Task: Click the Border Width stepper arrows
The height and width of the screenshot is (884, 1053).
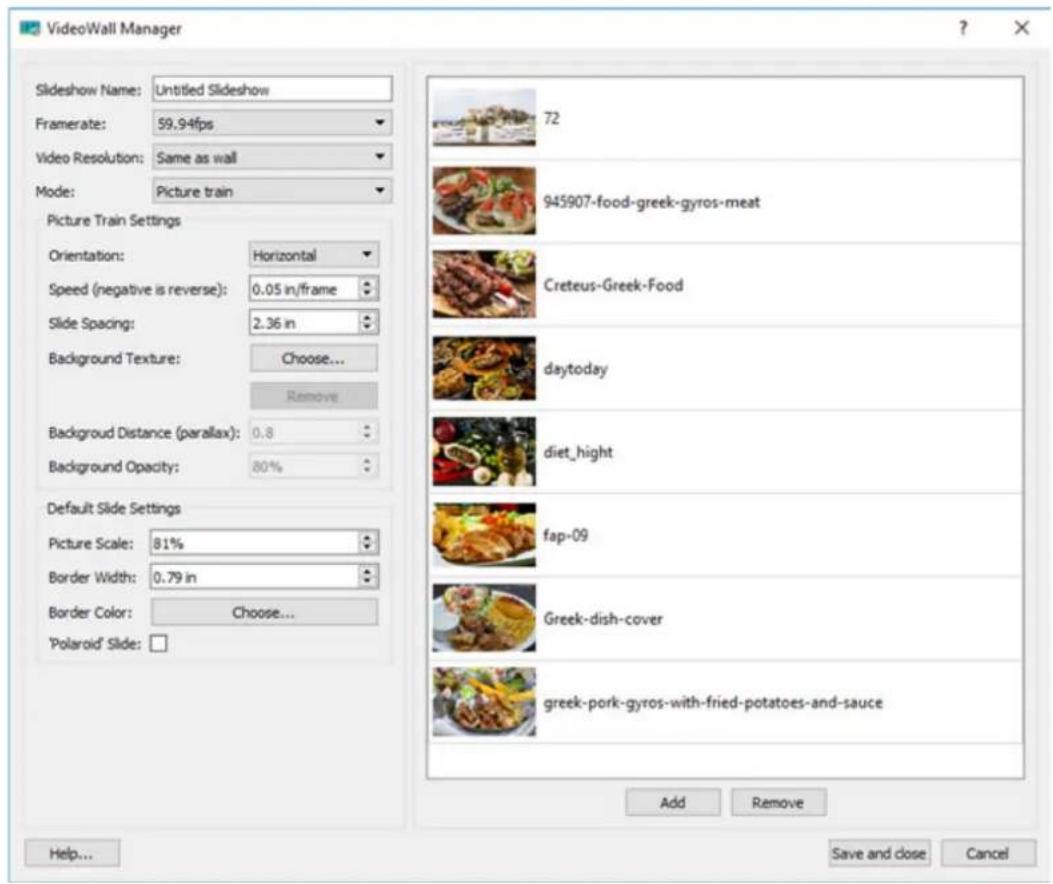Action: 367,576
